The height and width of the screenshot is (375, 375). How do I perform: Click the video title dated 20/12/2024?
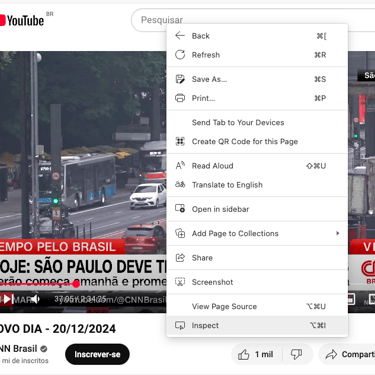(x=58, y=329)
